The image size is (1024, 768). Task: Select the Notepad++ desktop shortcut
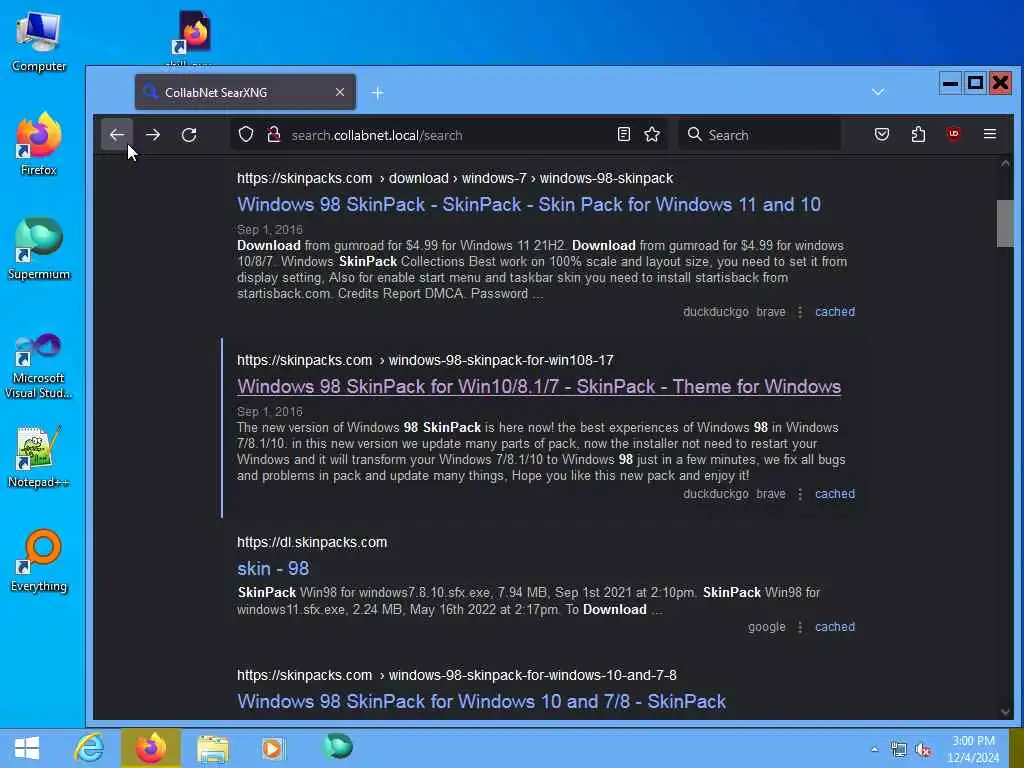(x=39, y=457)
